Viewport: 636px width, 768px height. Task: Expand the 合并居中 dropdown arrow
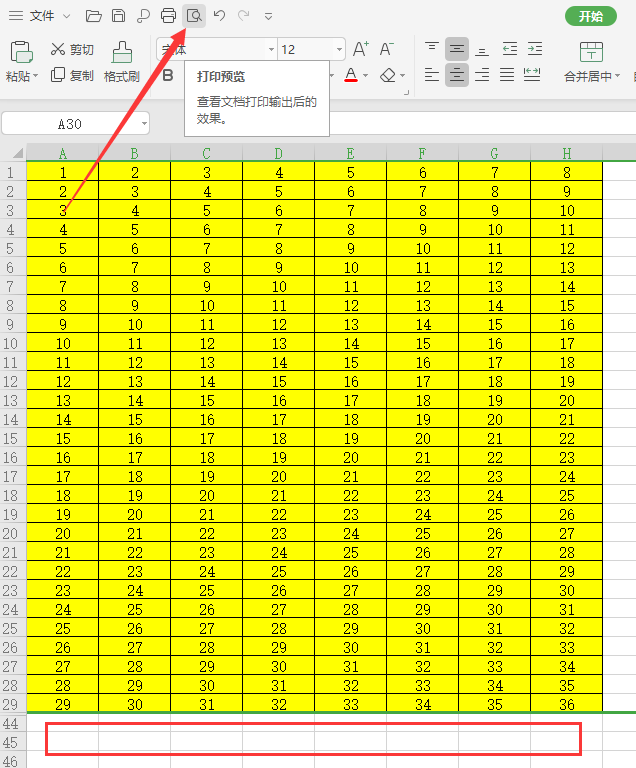(617, 76)
